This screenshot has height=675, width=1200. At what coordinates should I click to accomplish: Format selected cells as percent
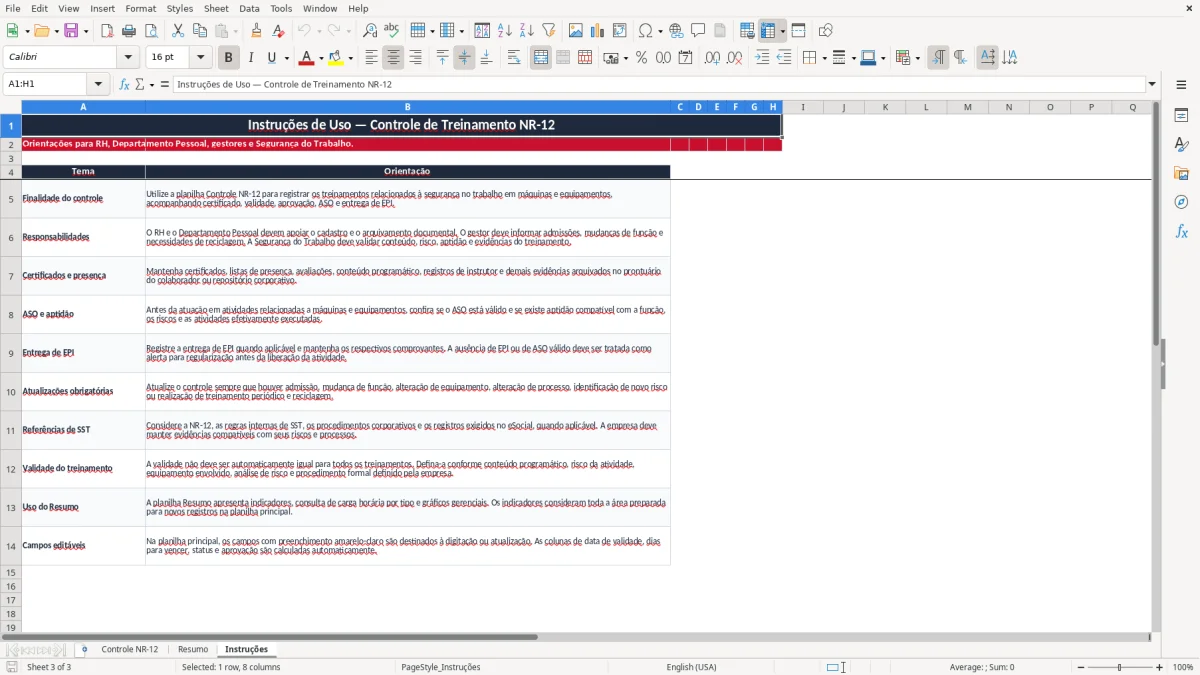pos(641,58)
